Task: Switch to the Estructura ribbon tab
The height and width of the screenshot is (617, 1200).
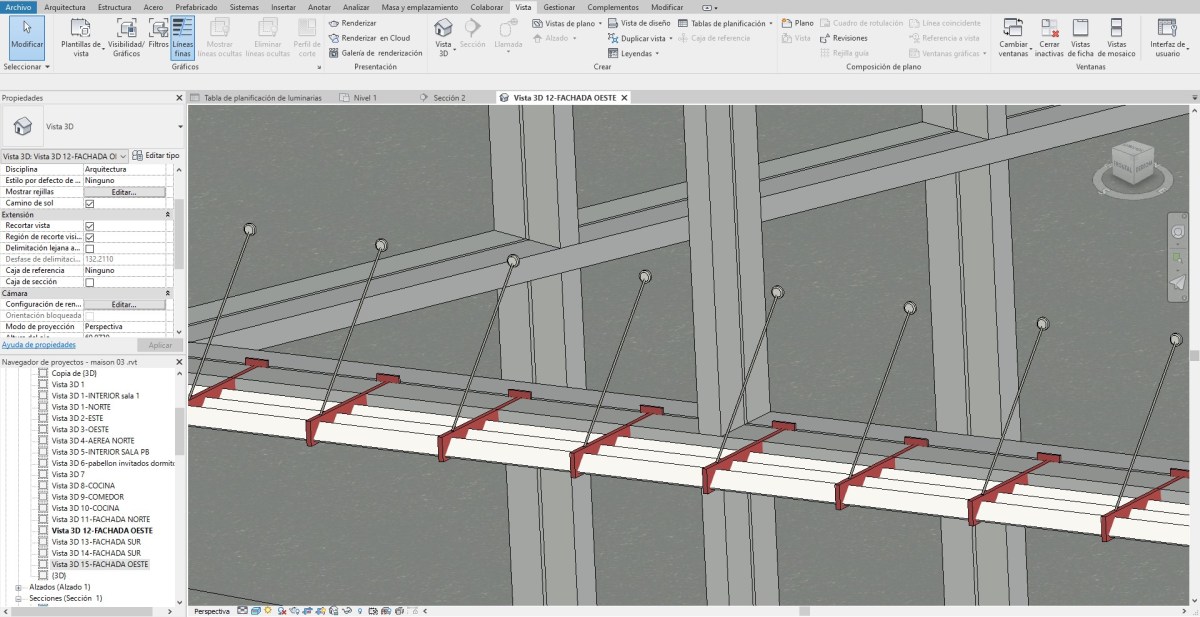Action: 114,6
